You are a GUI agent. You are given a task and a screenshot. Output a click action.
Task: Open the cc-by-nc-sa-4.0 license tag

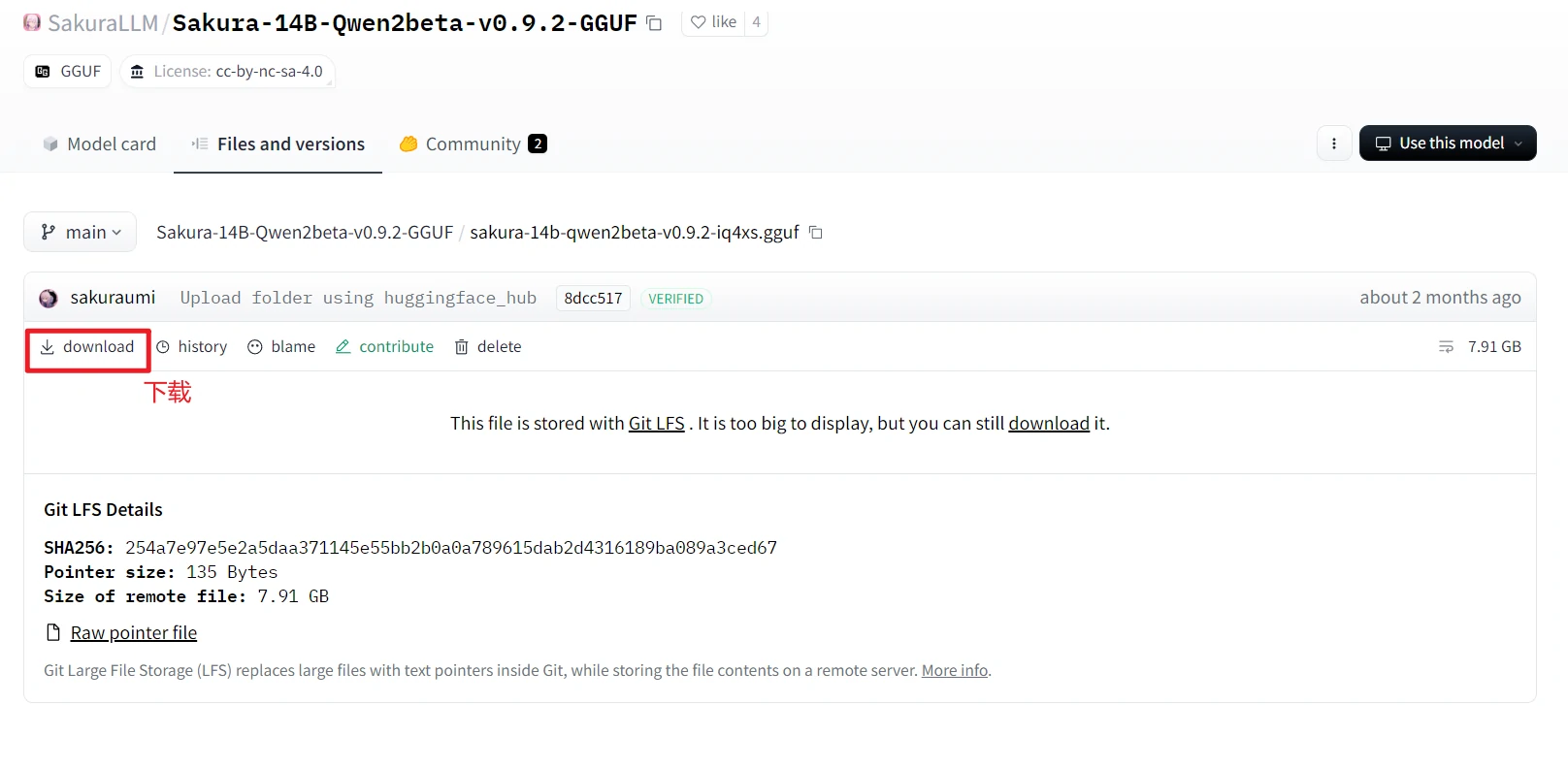tap(228, 72)
